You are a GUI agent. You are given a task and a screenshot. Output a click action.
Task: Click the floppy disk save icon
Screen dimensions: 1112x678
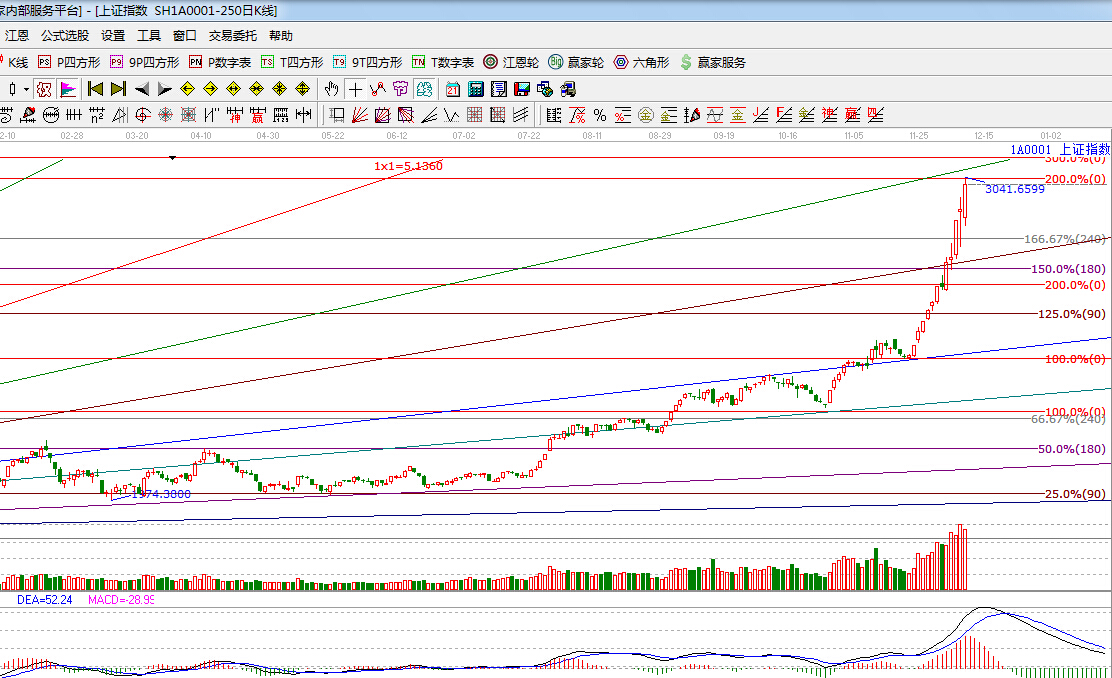[521, 89]
